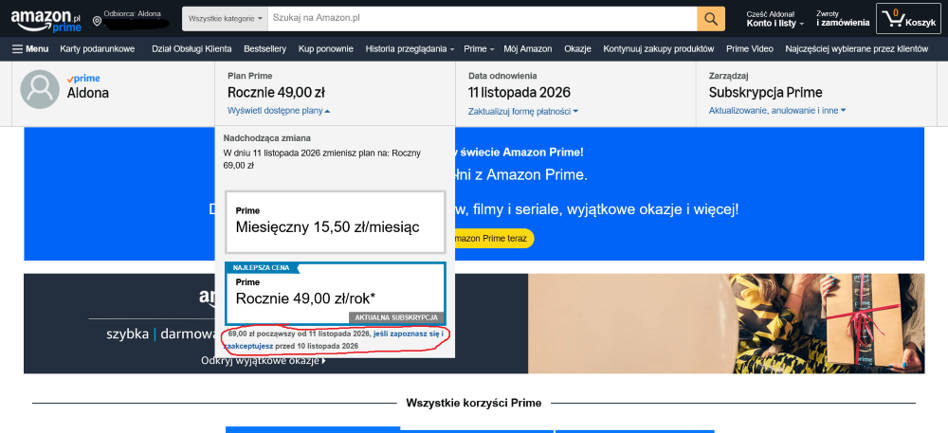Image resolution: width=948 pixels, height=433 pixels.
Task: Open Zwroty i zamówienia
Action: point(842,19)
